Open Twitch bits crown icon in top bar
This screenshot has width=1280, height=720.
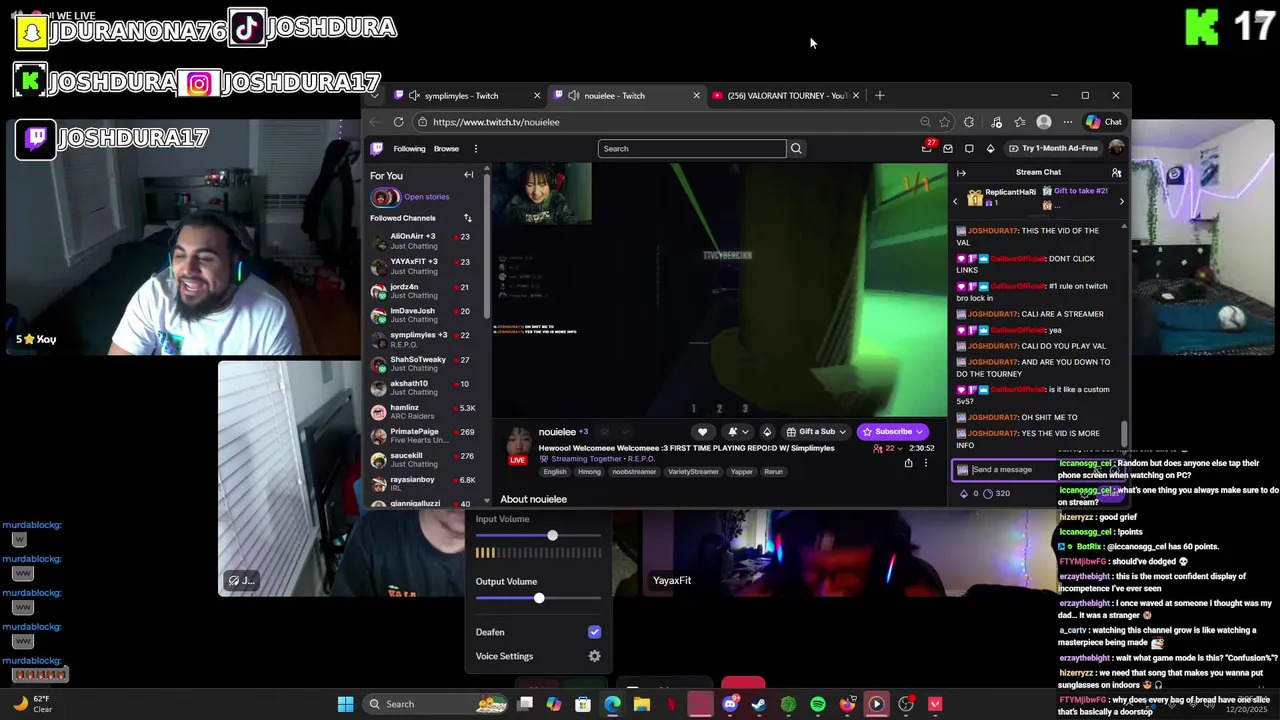[990, 149]
